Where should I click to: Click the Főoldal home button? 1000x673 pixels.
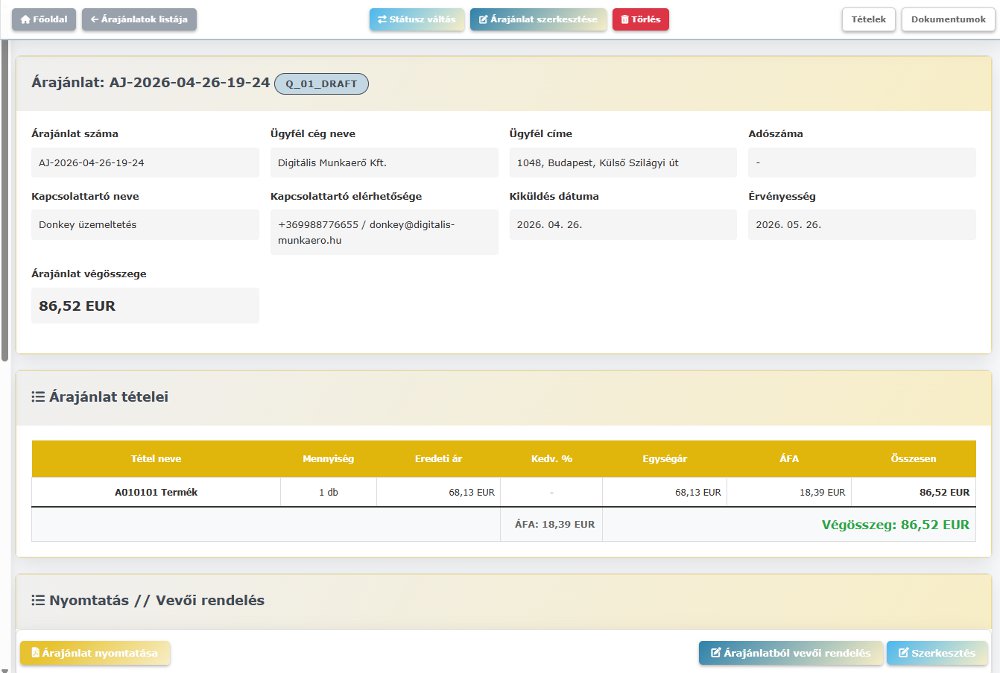tap(44, 19)
